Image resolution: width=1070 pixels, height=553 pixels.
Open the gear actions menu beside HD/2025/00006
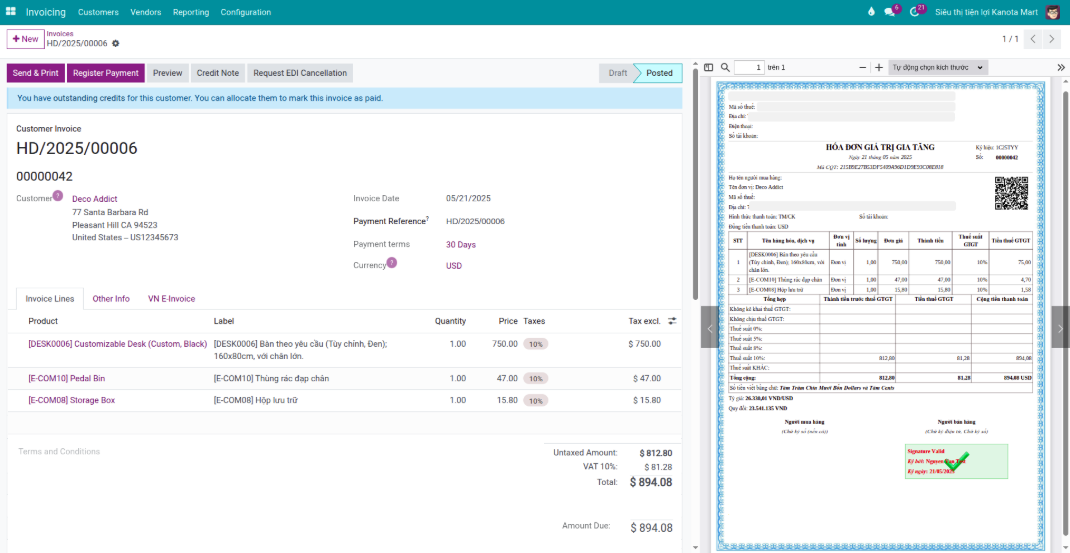pos(115,44)
